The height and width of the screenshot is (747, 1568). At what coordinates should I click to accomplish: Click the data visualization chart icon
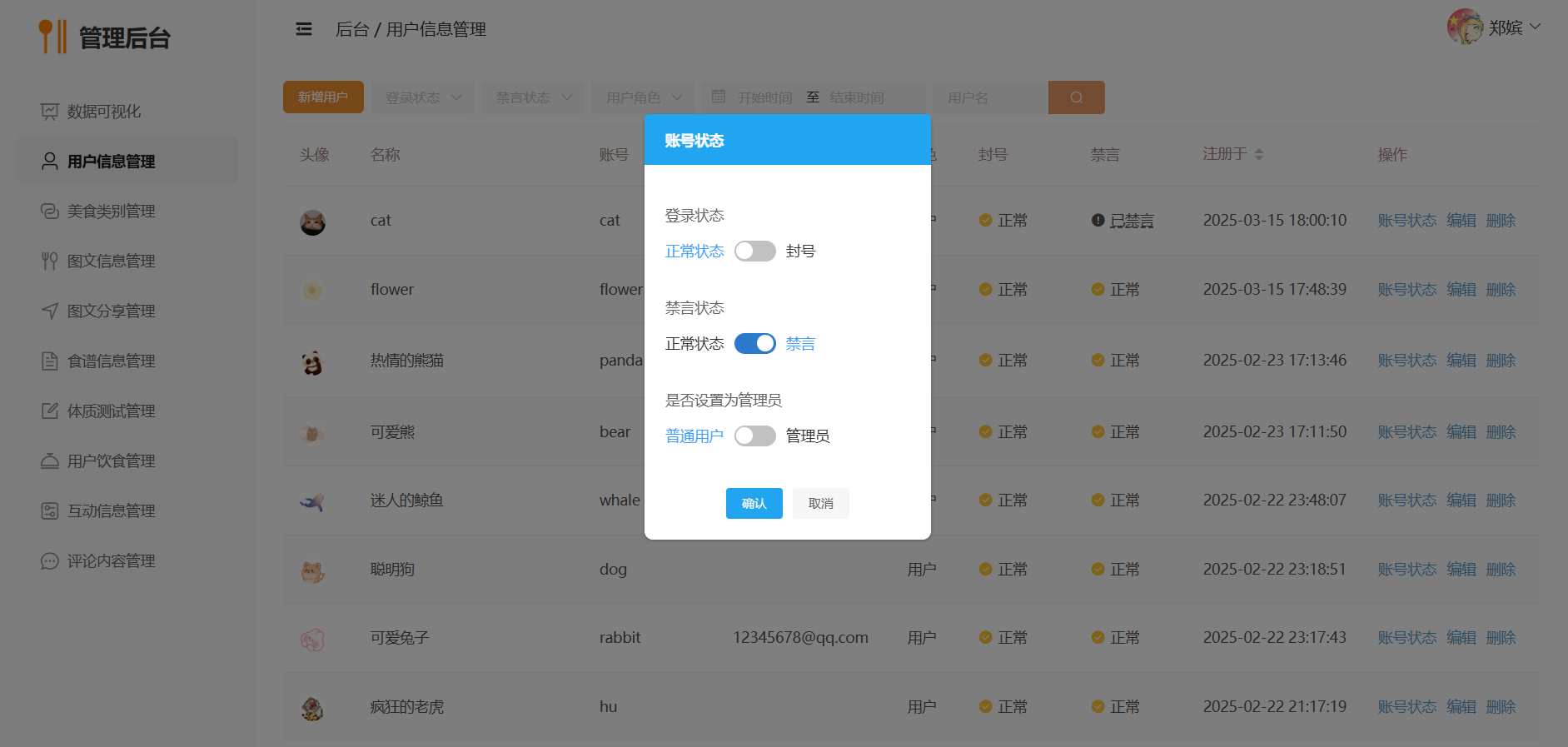coord(50,112)
